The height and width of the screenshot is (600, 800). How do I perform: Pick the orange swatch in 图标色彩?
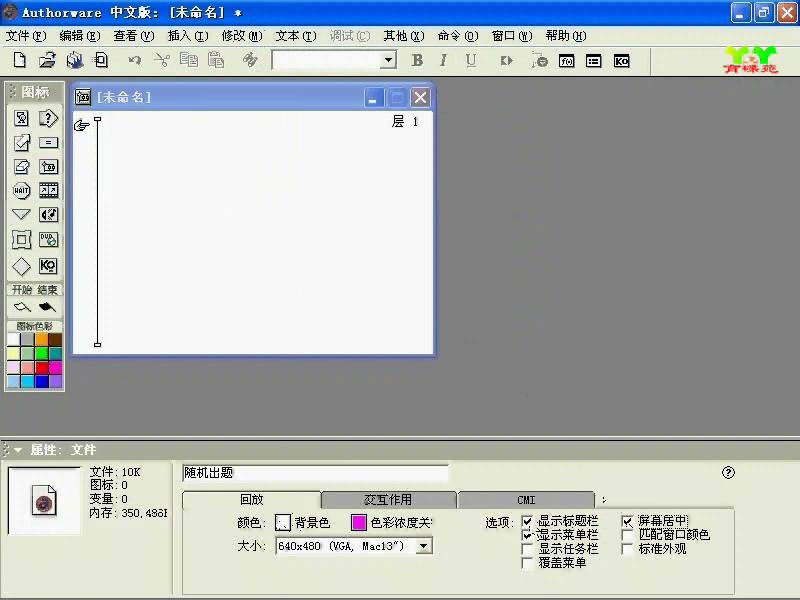(42, 339)
